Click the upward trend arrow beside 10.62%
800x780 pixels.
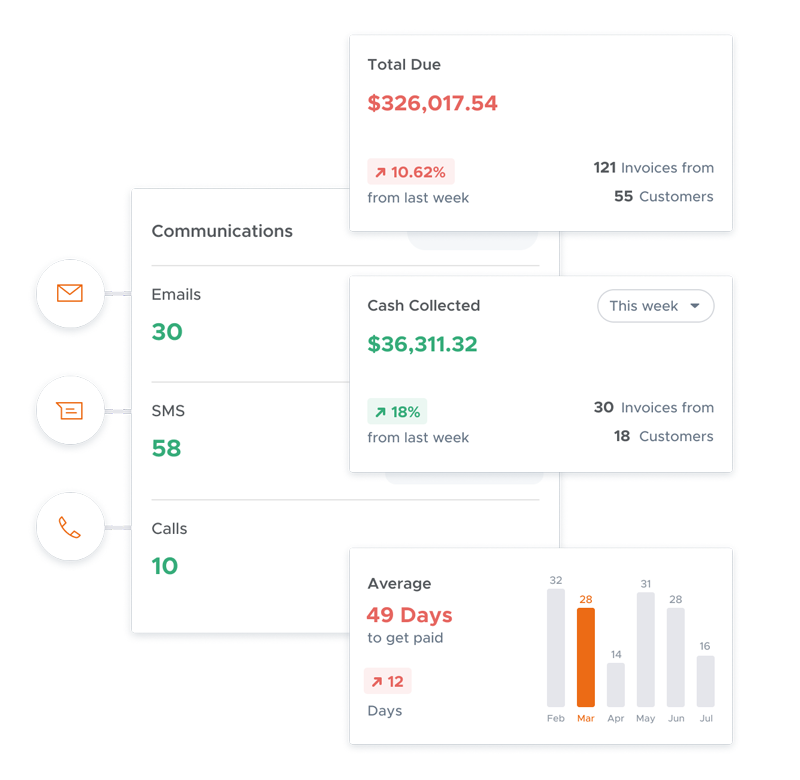click(x=380, y=171)
